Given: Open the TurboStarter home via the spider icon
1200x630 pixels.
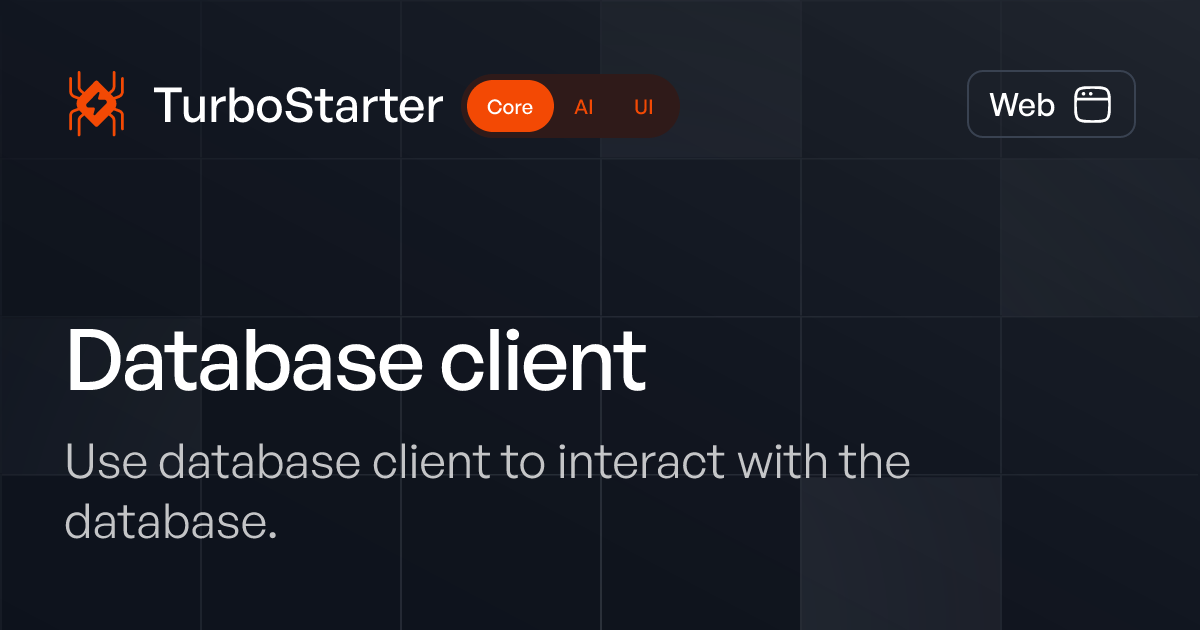Looking at the screenshot, I should click(95, 104).
